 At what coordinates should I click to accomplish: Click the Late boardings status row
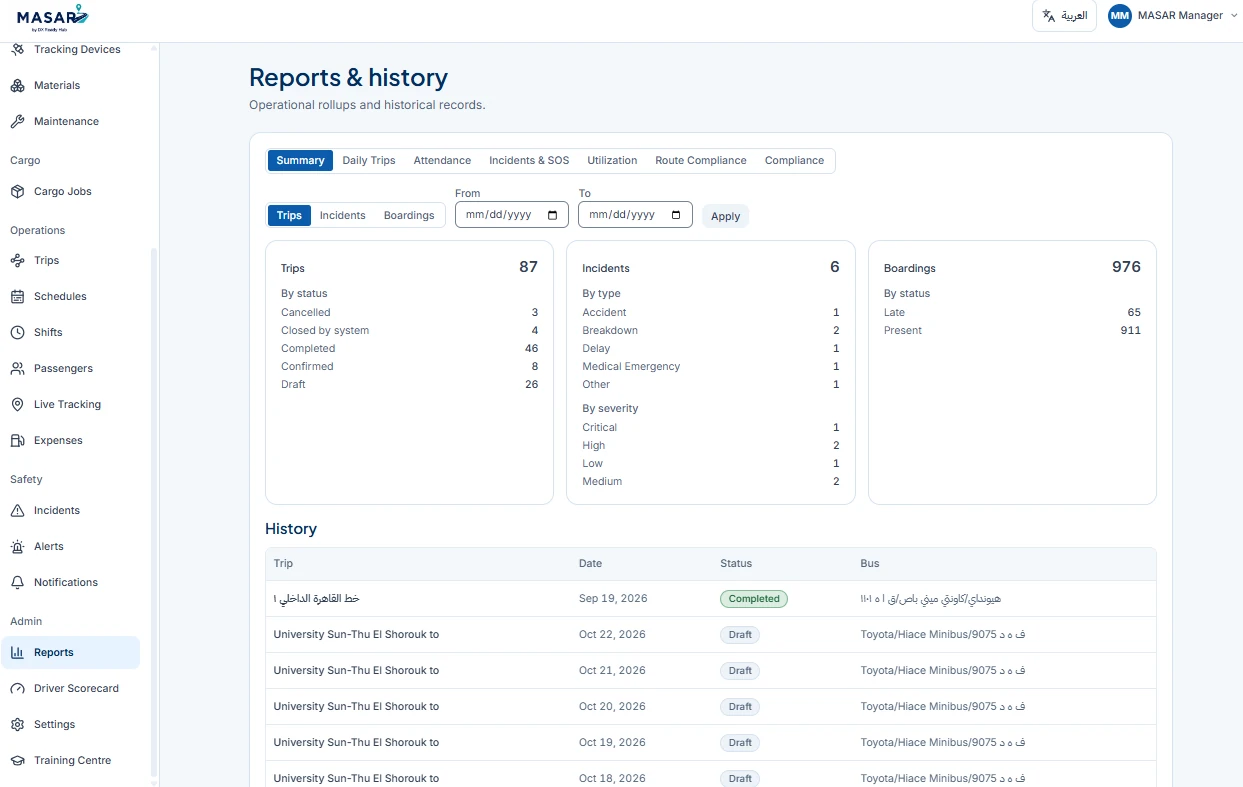click(x=1012, y=313)
